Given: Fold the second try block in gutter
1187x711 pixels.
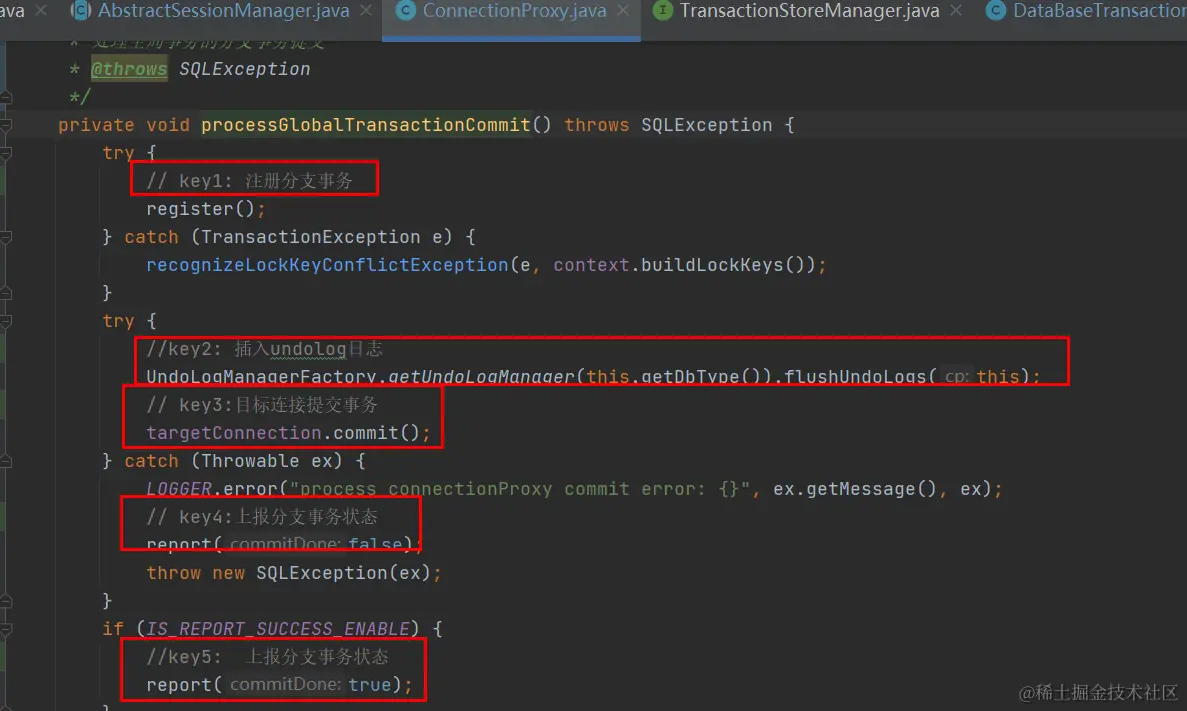Looking at the screenshot, I should [x=6, y=321].
